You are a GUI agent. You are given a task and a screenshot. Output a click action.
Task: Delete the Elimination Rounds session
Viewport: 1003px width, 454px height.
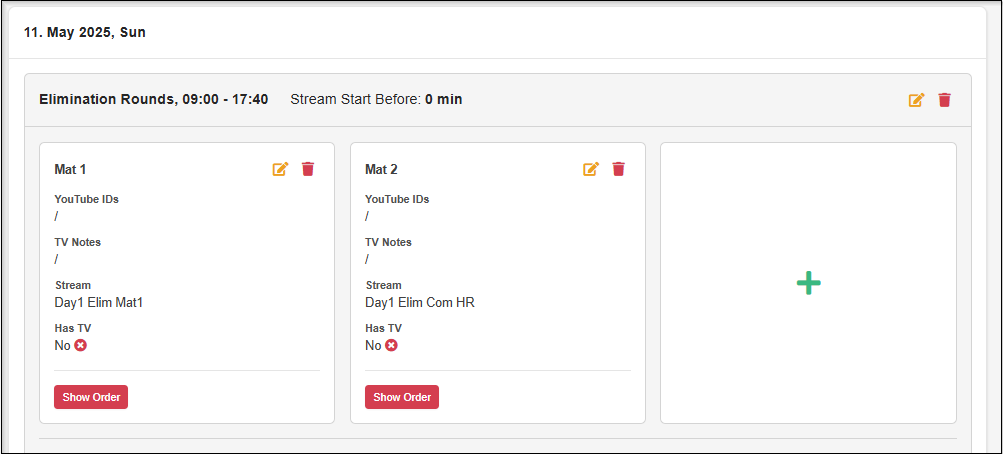click(x=944, y=100)
